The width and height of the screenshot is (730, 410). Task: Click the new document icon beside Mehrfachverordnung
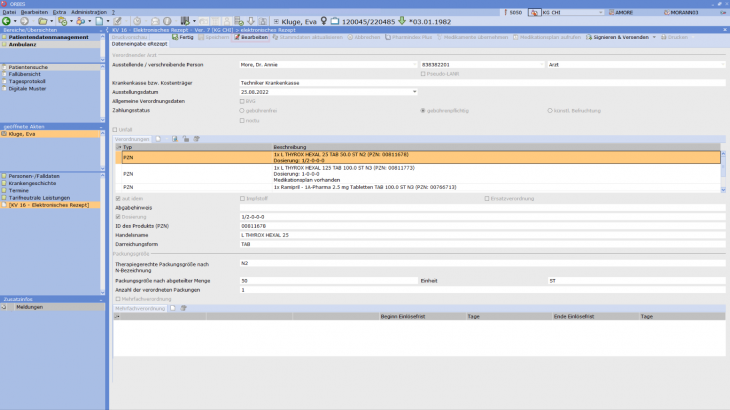pyautogui.click(x=172, y=308)
